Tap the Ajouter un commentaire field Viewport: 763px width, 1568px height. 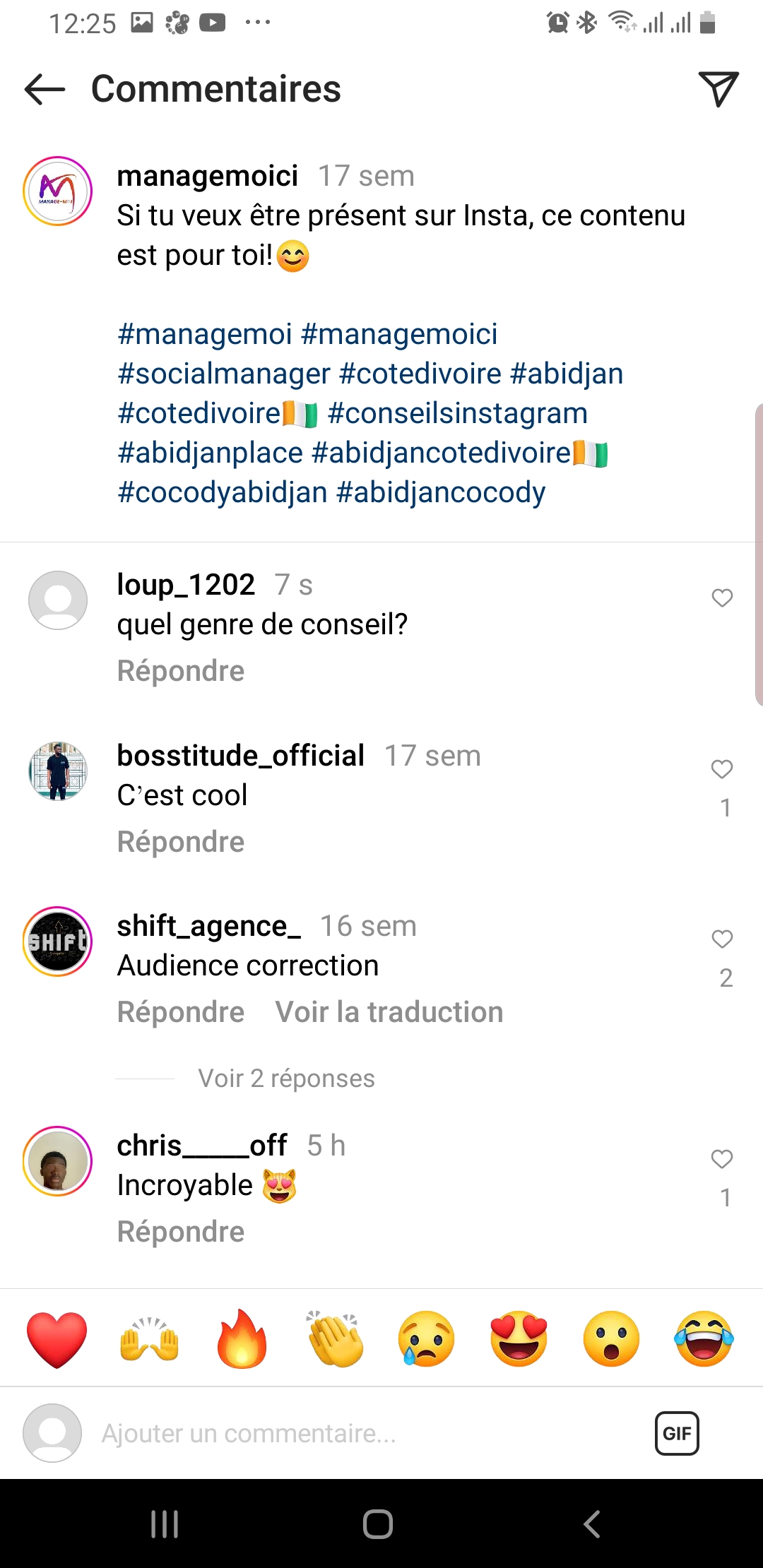(353, 1433)
